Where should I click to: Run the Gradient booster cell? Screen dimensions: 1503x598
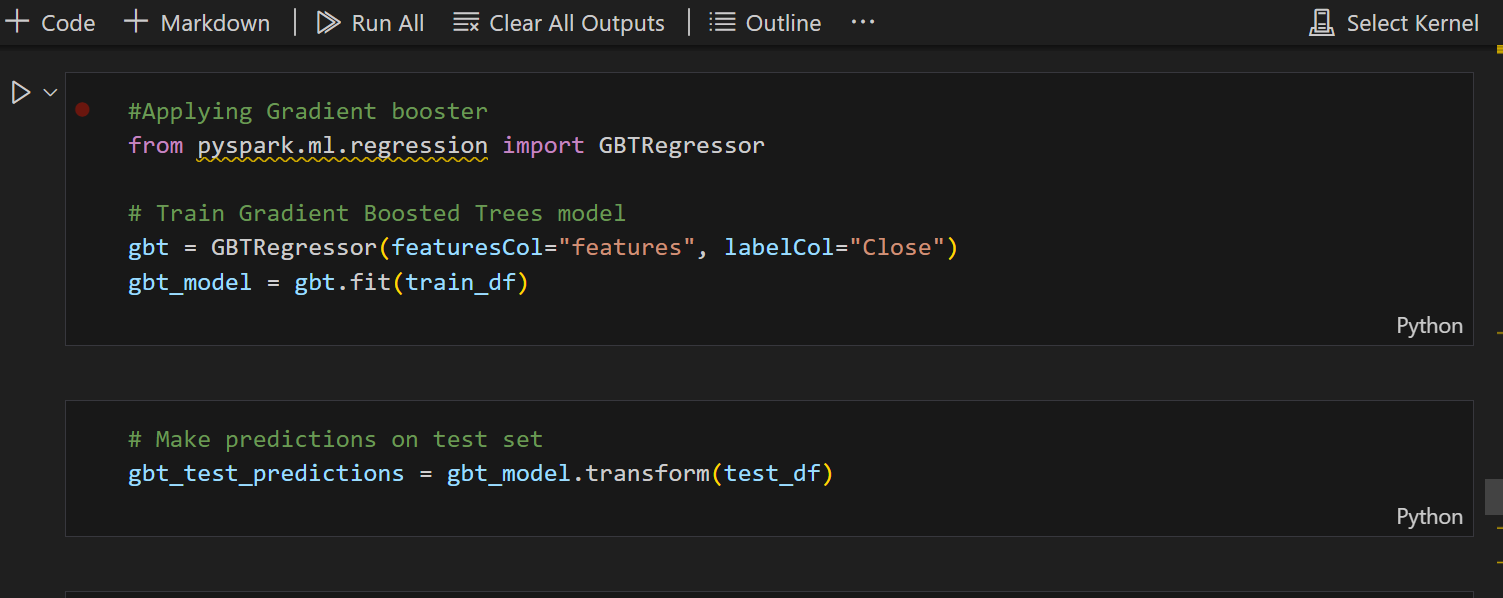[x=20, y=93]
